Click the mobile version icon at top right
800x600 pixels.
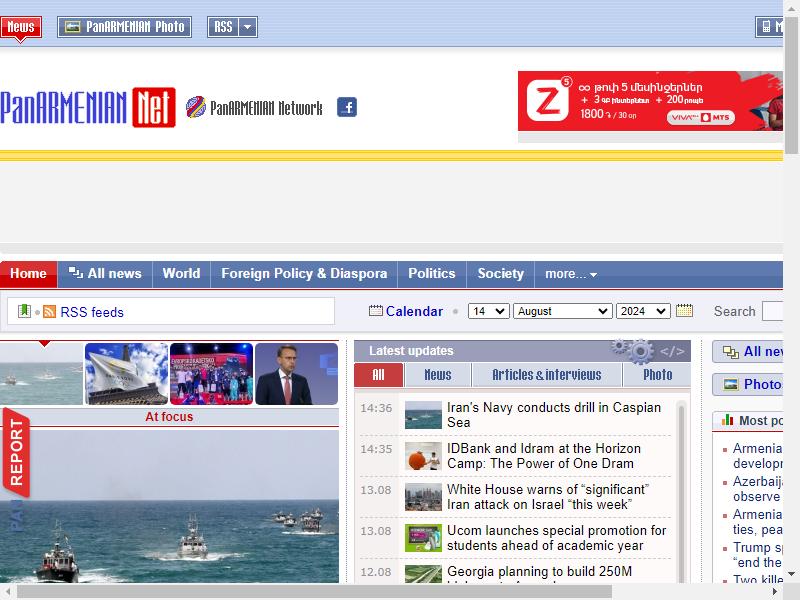pyautogui.click(x=766, y=27)
